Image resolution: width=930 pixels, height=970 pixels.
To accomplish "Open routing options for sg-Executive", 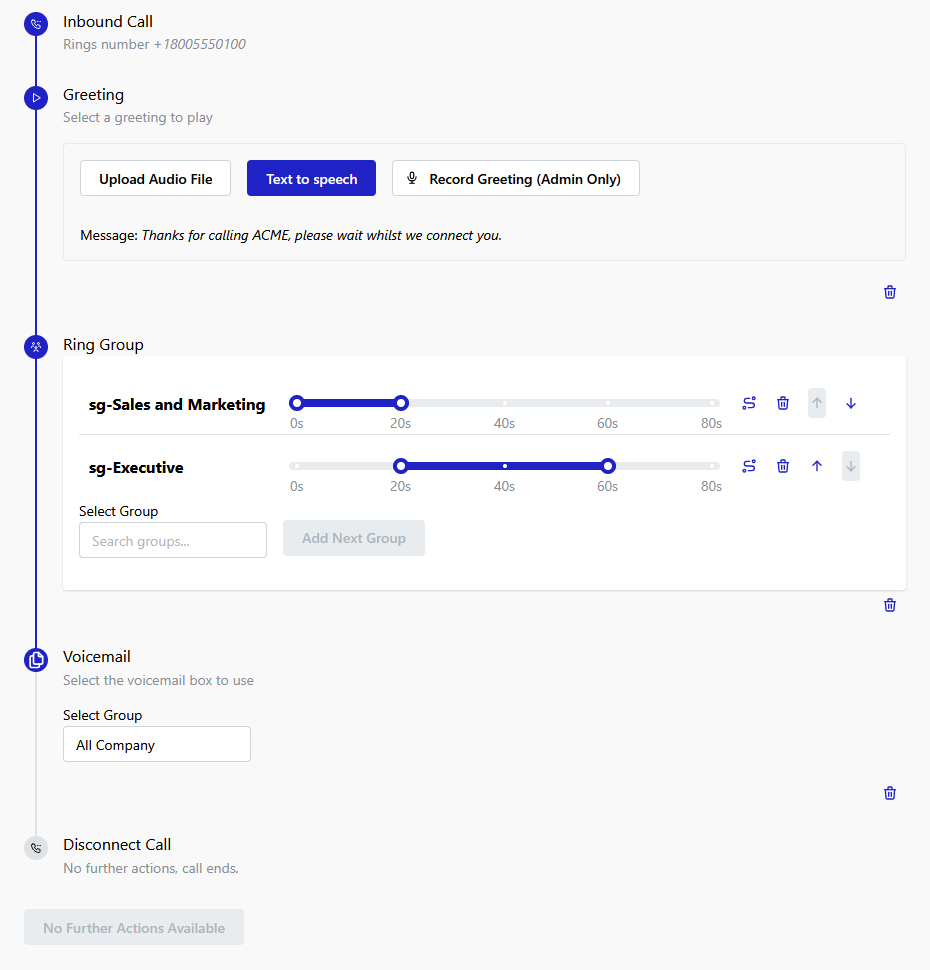I will tap(749, 466).
